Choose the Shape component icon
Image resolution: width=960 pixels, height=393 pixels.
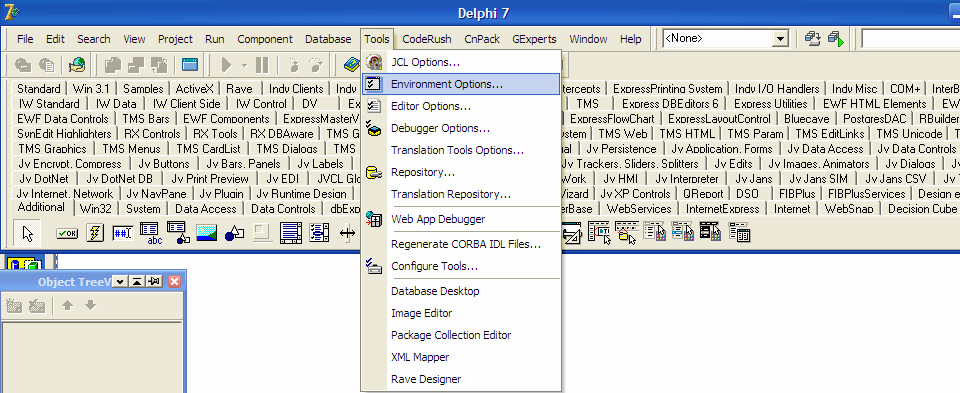(x=234, y=233)
